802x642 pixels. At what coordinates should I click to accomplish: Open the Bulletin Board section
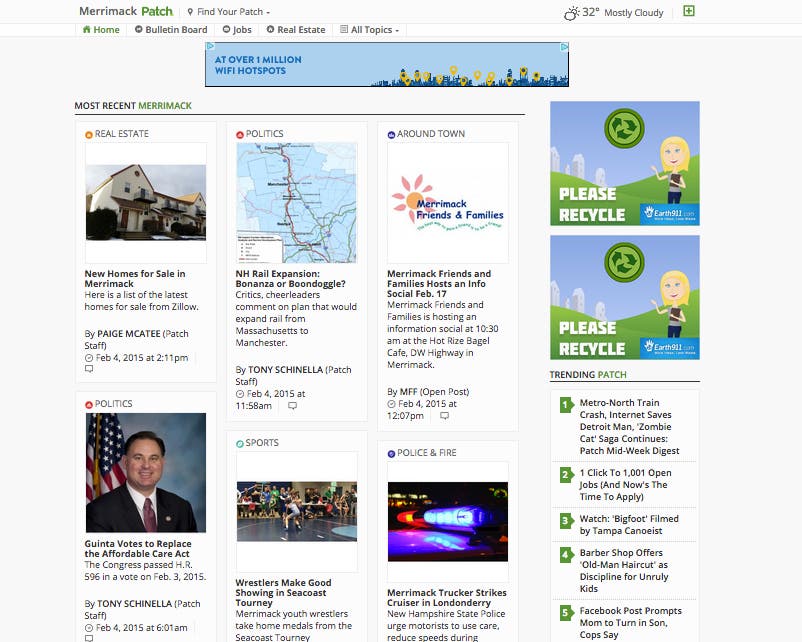tap(171, 30)
